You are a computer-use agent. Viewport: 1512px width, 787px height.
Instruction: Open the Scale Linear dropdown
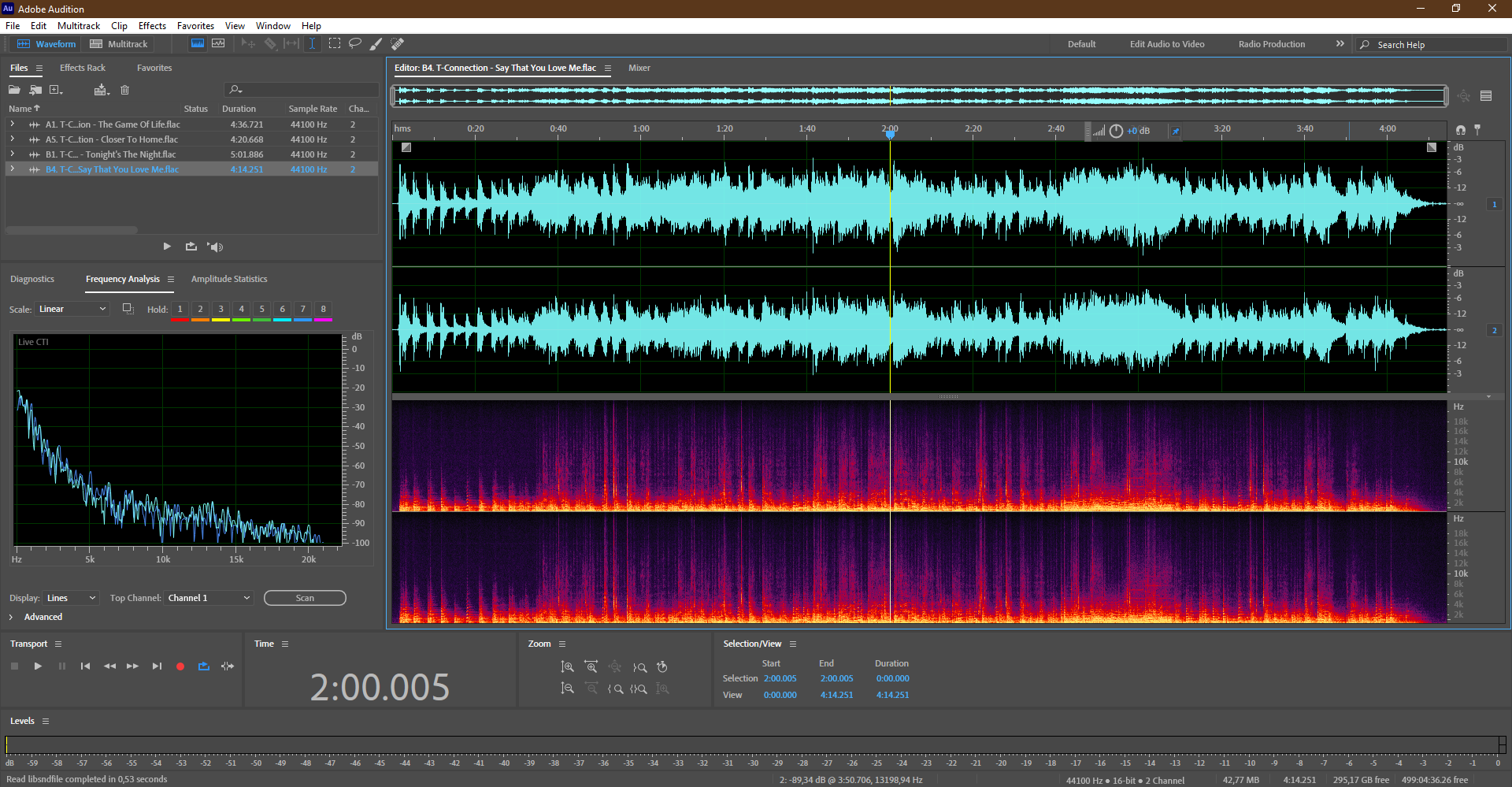pos(72,309)
